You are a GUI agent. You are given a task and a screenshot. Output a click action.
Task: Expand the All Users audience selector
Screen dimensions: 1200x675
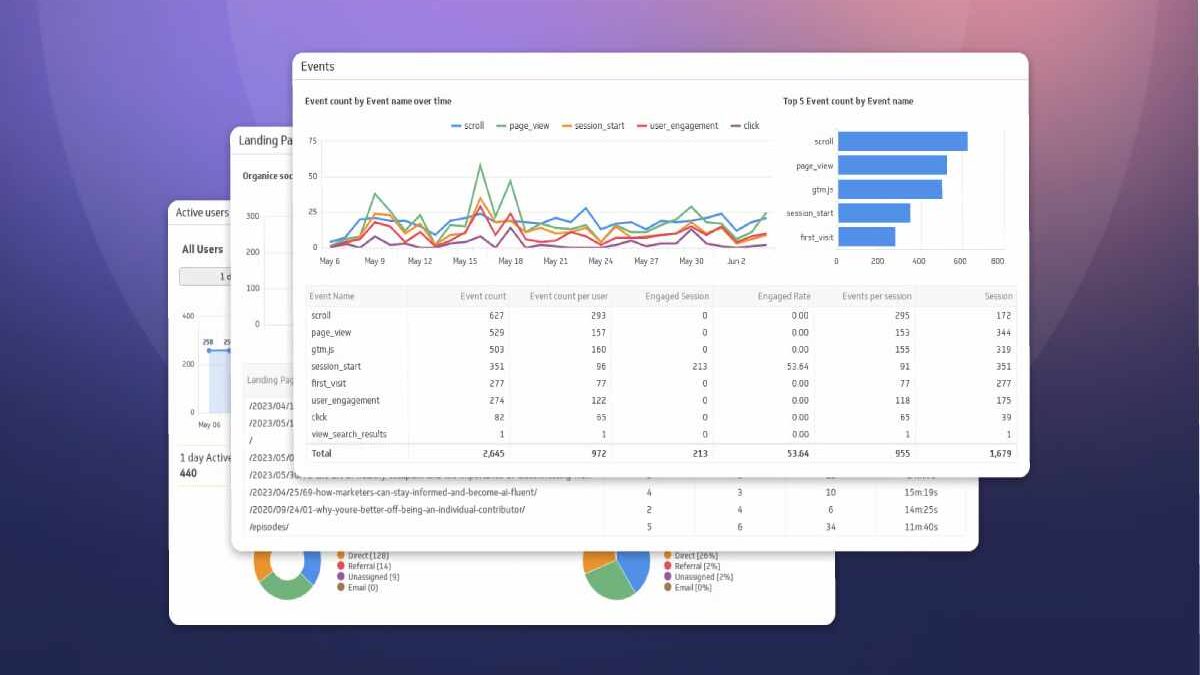[x=202, y=248]
